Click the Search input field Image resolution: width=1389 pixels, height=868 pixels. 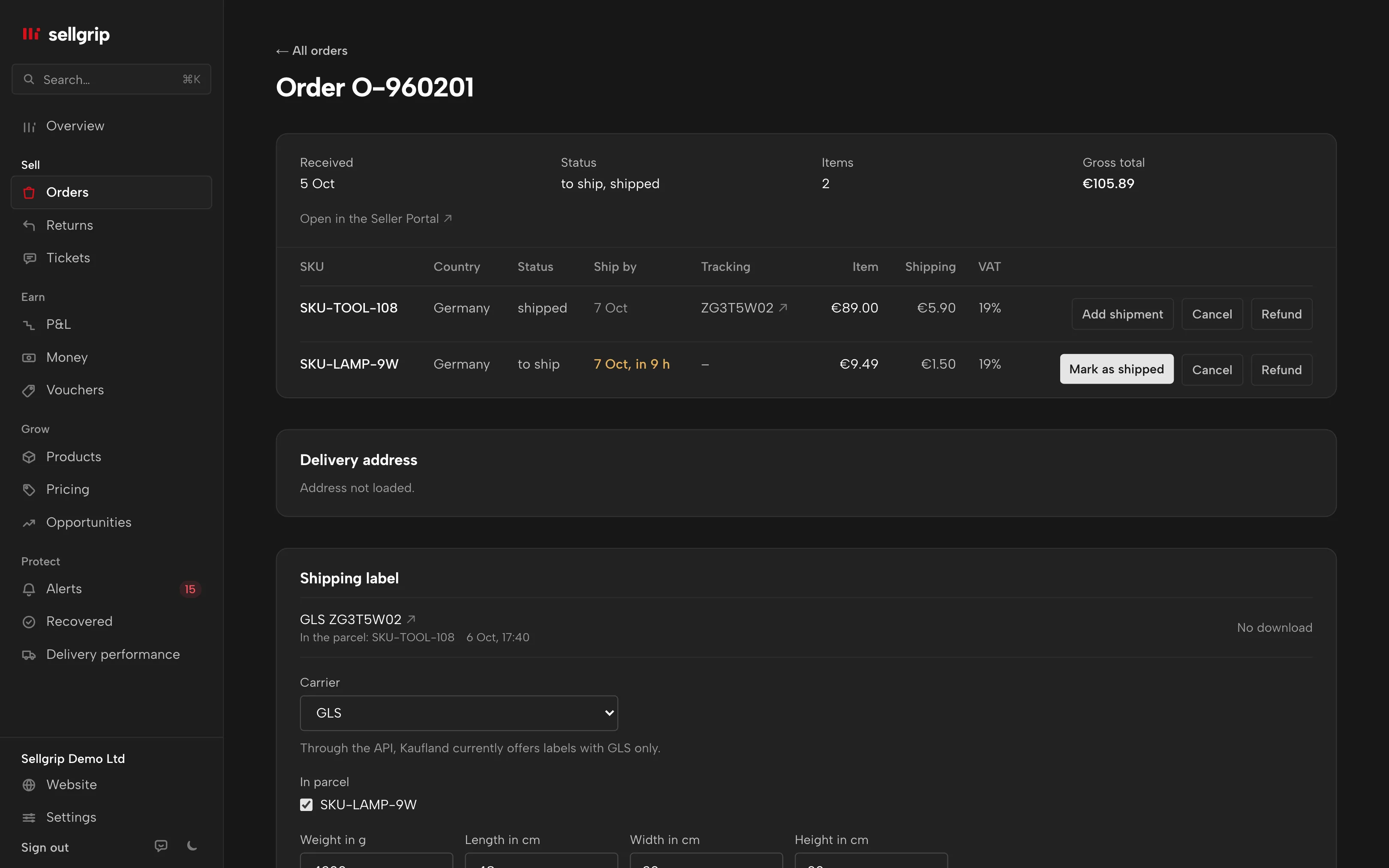[x=111, y=79]
